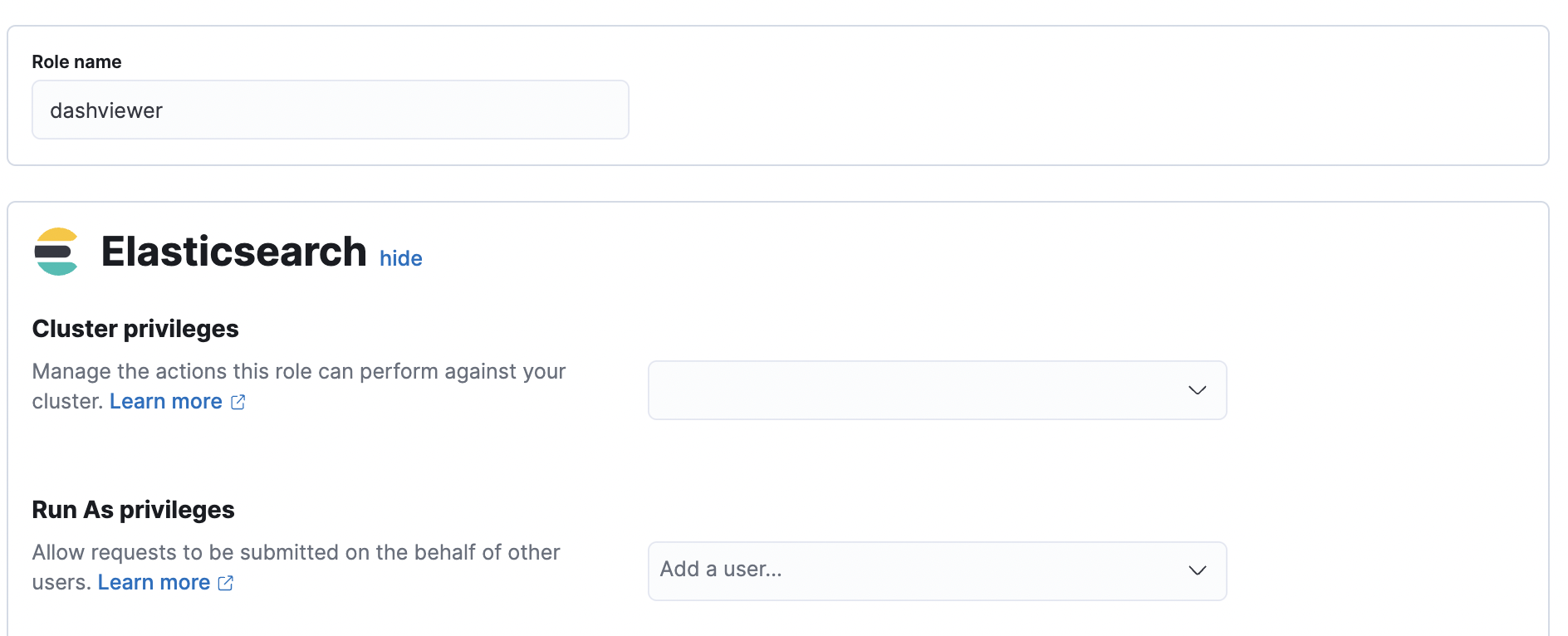Open Learn more link under Cluster privileges

pyautogui.click(x=166, y=401)
